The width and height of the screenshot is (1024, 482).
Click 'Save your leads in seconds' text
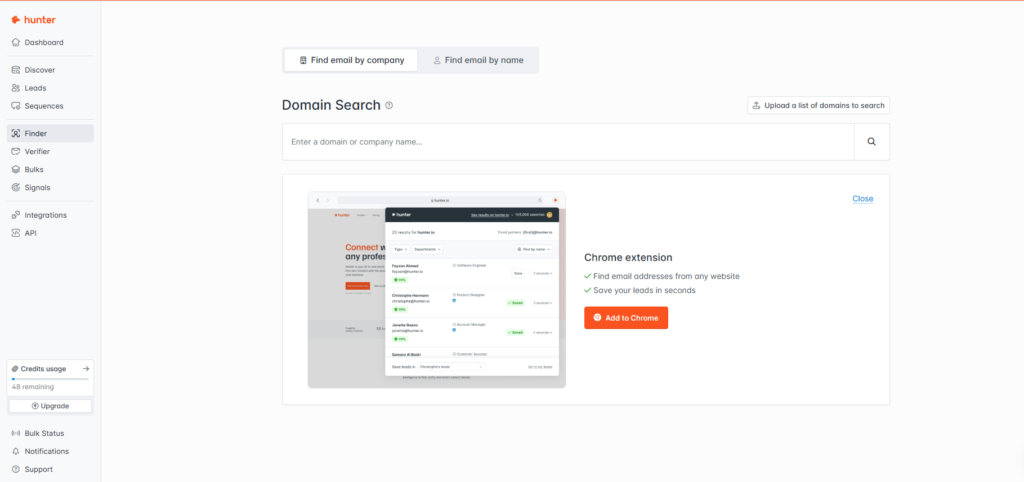(x=645, y=290)
